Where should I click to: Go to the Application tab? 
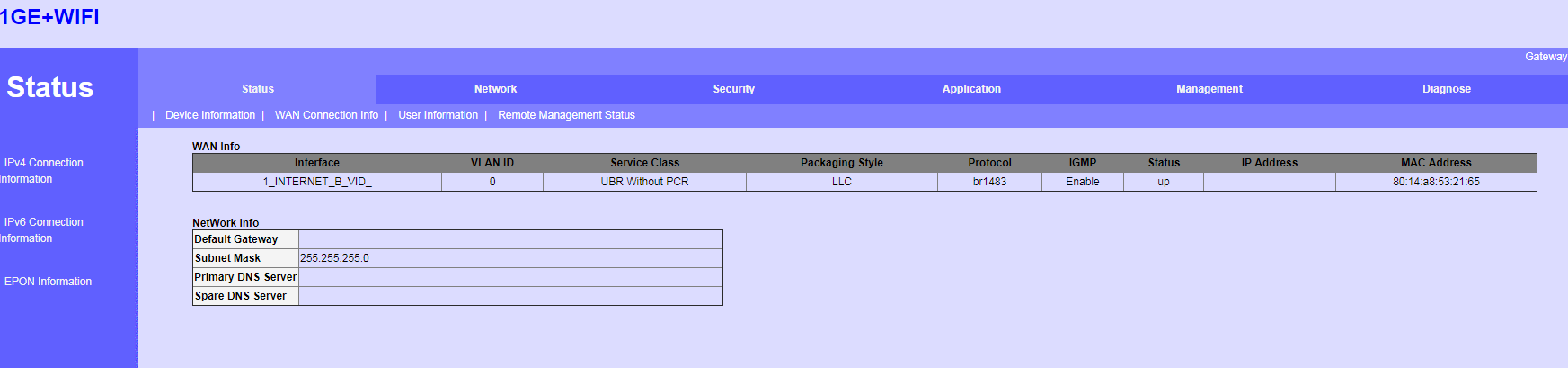[x=971, y=89]
